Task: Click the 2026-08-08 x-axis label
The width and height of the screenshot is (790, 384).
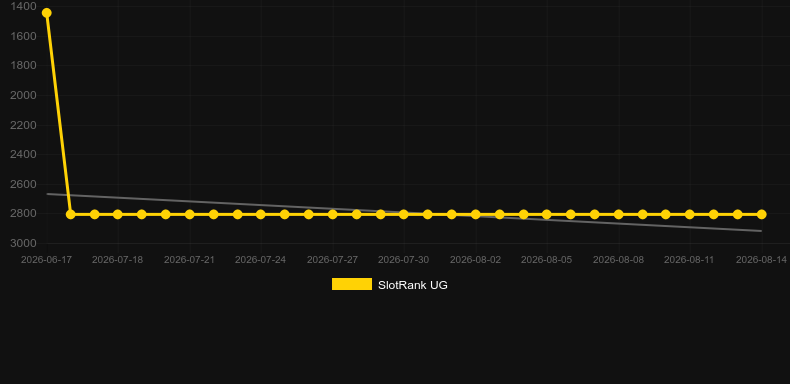Action: (x=619, y=260)
